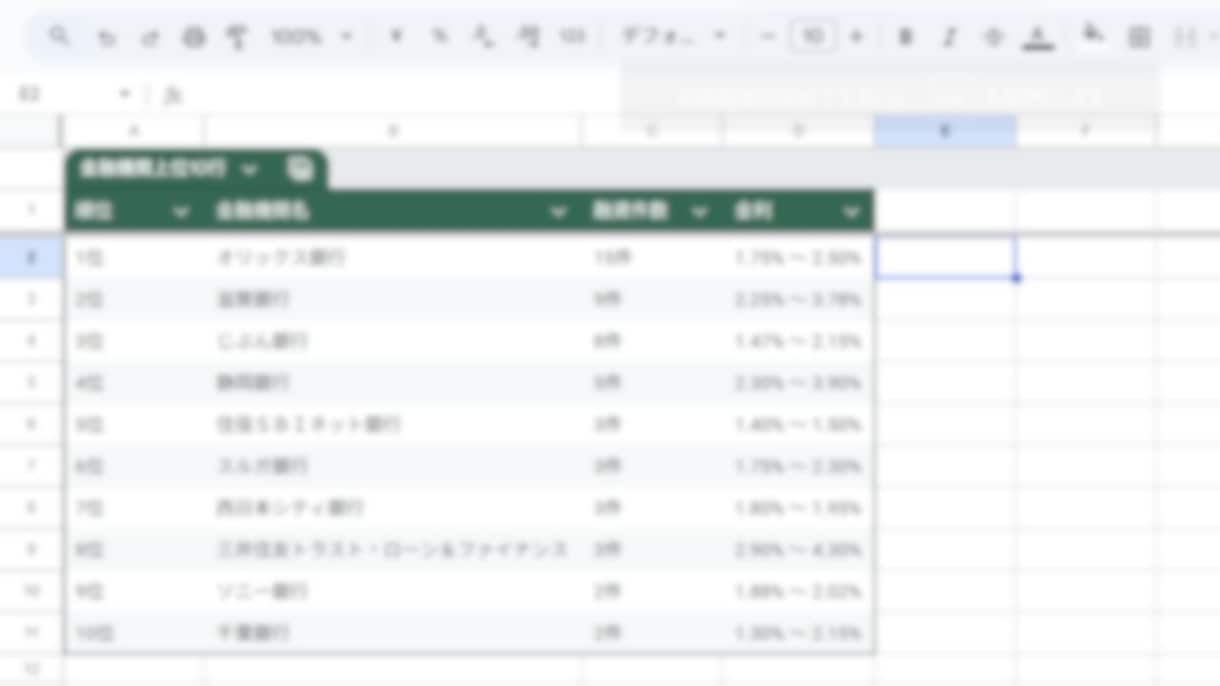Select the cell オリックス銀行
The image size is (1220, 686).
(x=393, y=257)
